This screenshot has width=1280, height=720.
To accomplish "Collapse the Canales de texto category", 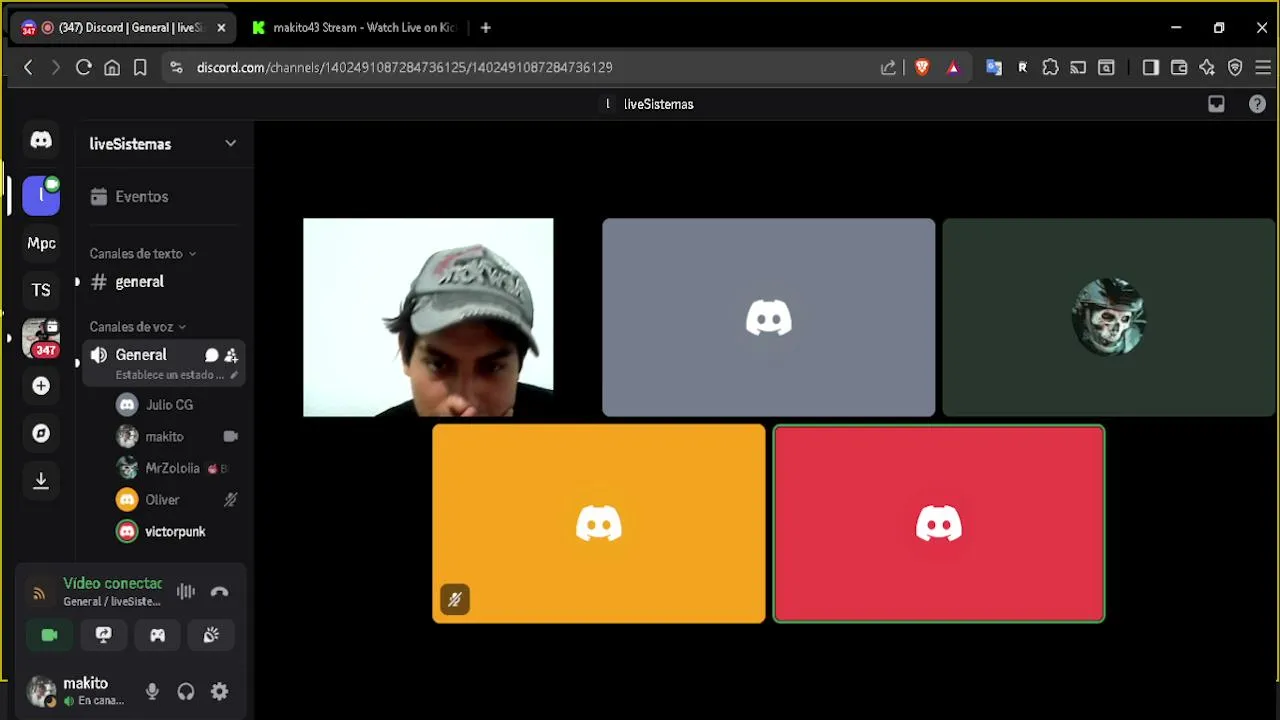I will pyautogui.click(x=142, y=254).
